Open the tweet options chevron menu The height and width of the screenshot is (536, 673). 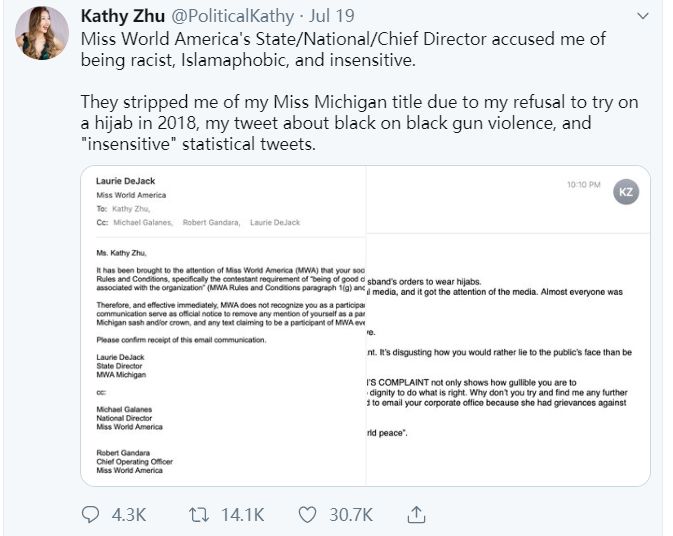point(643,16)
